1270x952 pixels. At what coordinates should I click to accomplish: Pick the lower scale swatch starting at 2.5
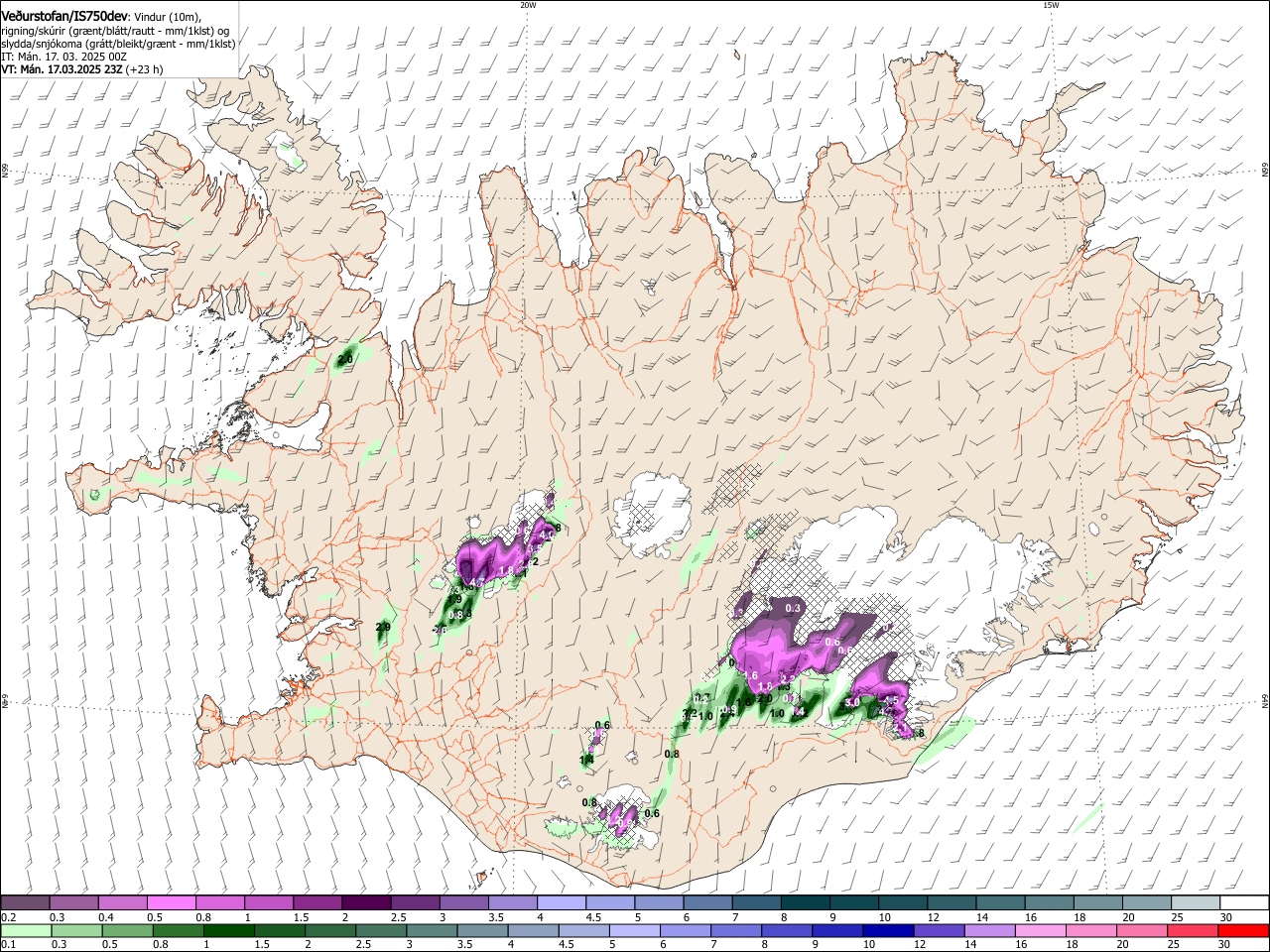[381, 930]
